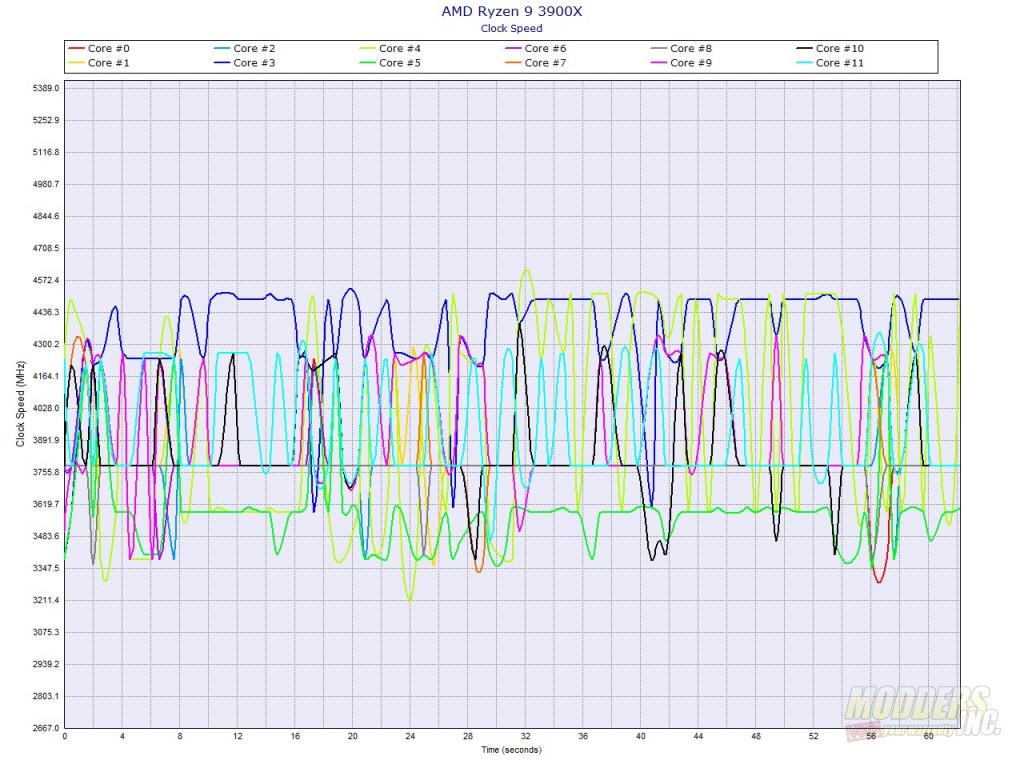Click the magenta Core #9 line swatch
This screenshot has width=1024, height=768.
click(659, 63)
